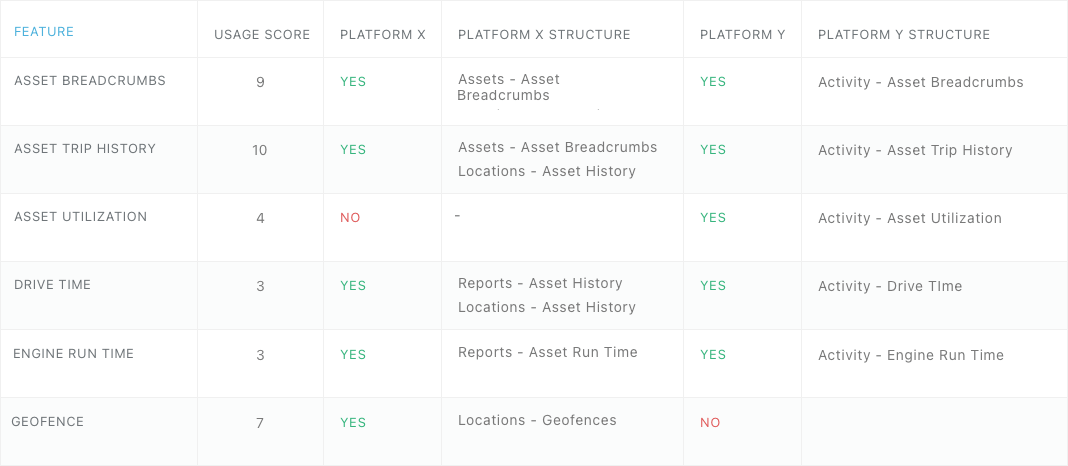Open the ASSET TRIP HISTORY feature
This screenshot has height=466, width=1068.
tap(85, 149)
